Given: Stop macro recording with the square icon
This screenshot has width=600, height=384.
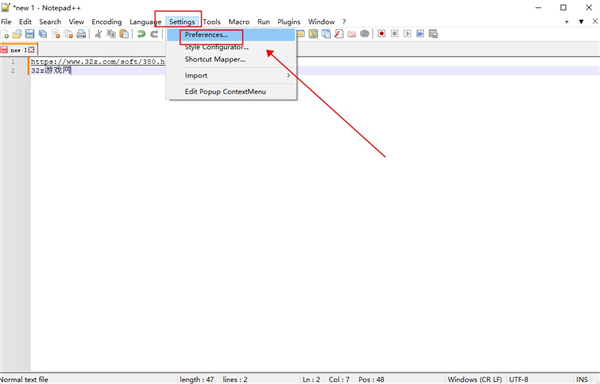Looking at the screenshot, I should pyautogui.click(x=395, y=34).
